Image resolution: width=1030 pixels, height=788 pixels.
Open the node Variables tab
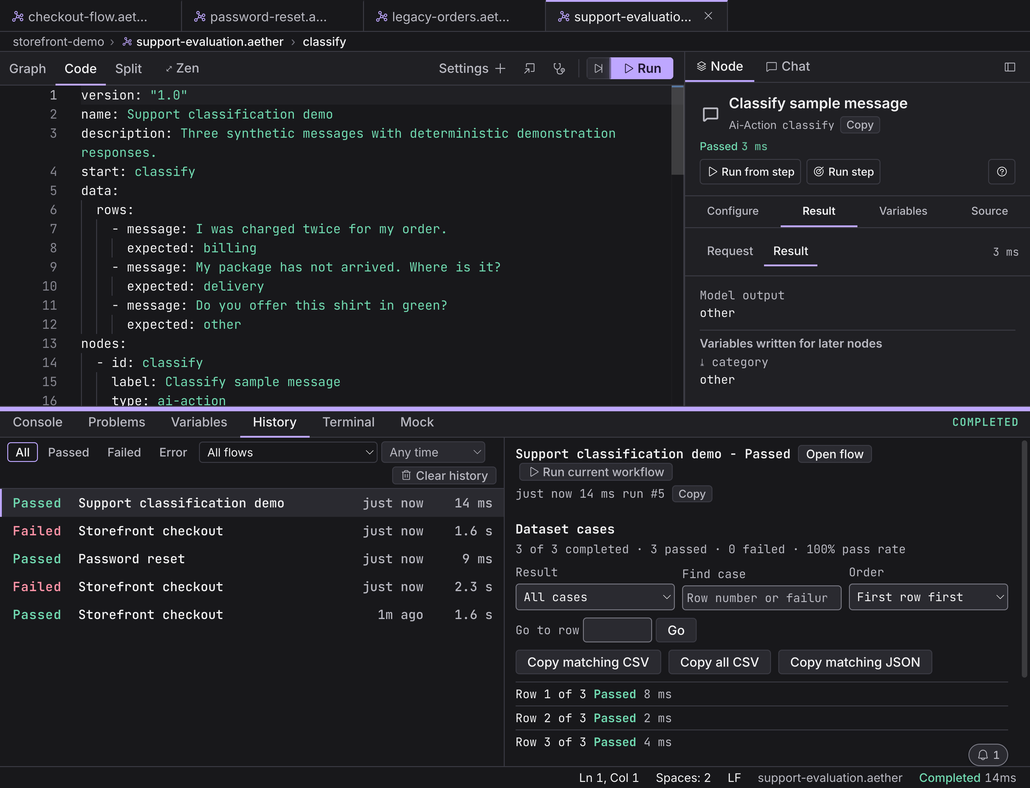903,211
